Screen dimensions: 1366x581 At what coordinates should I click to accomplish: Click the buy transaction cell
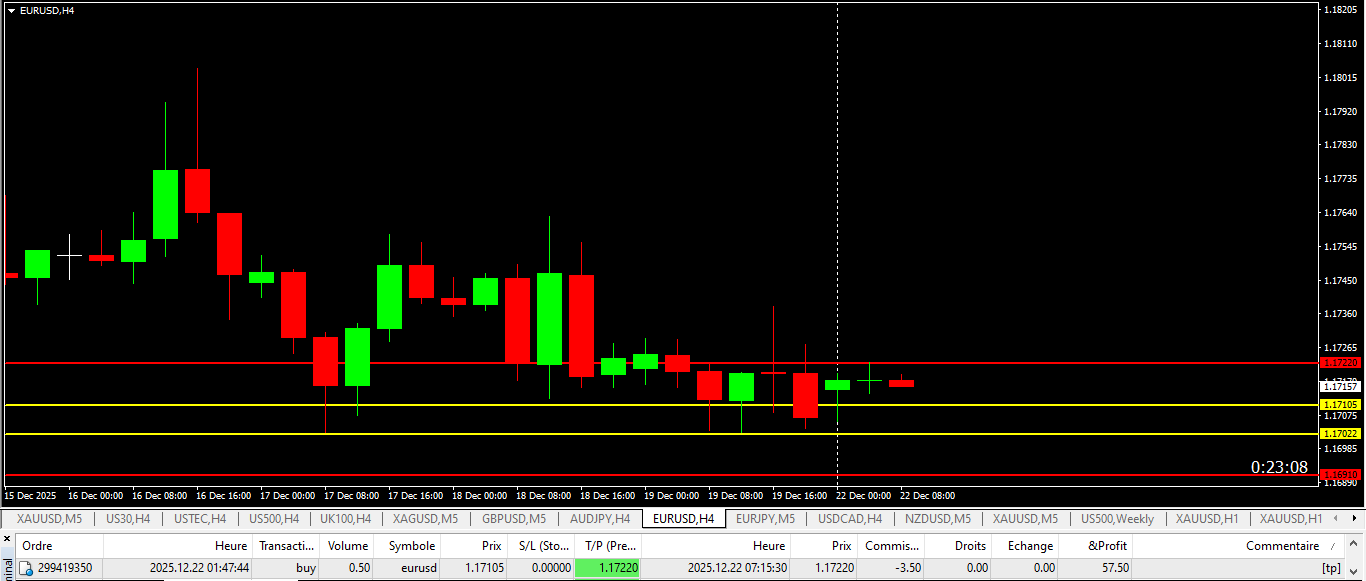coord(306,568)
